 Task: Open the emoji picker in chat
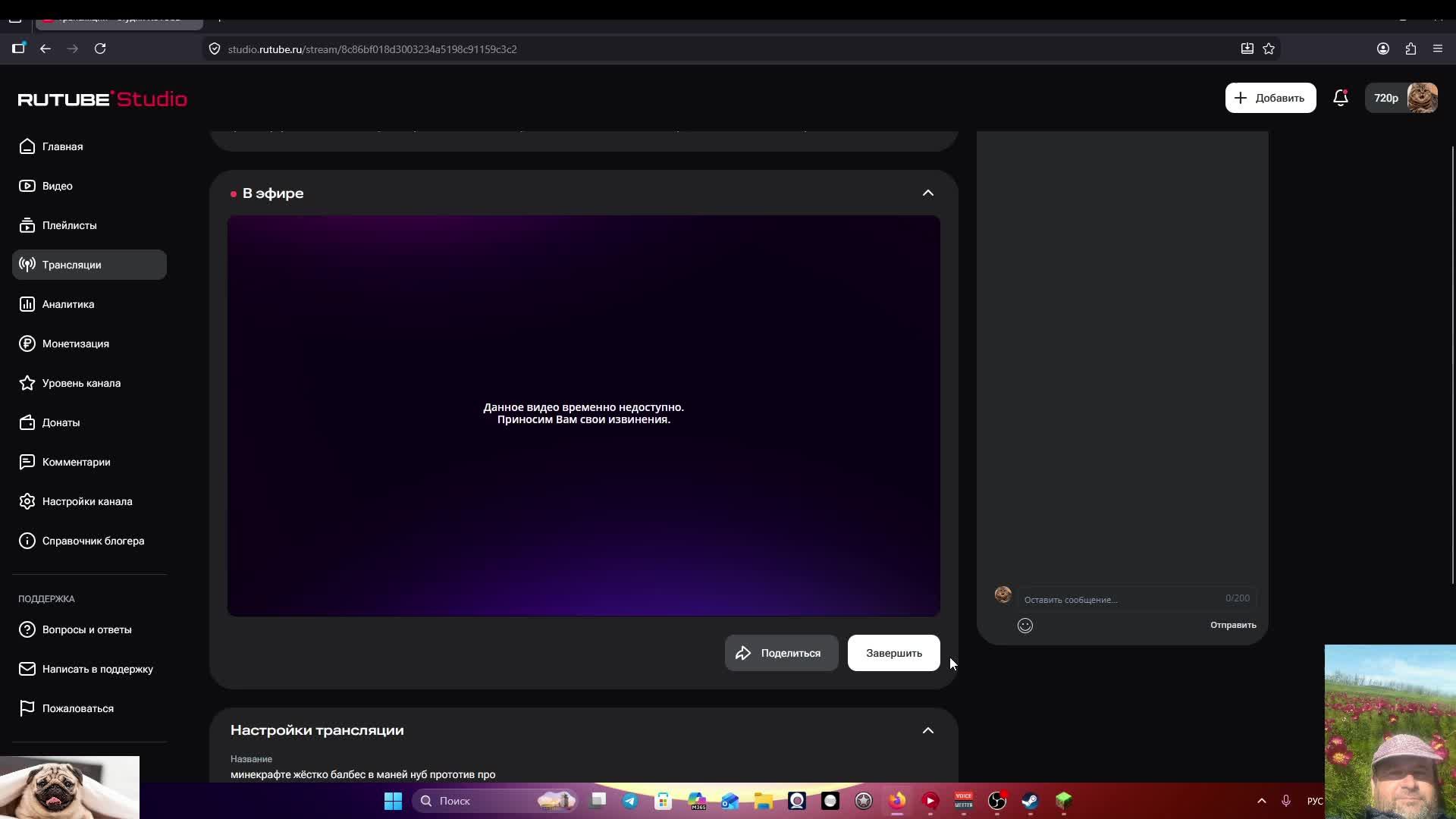click(x=1025, y=626)
